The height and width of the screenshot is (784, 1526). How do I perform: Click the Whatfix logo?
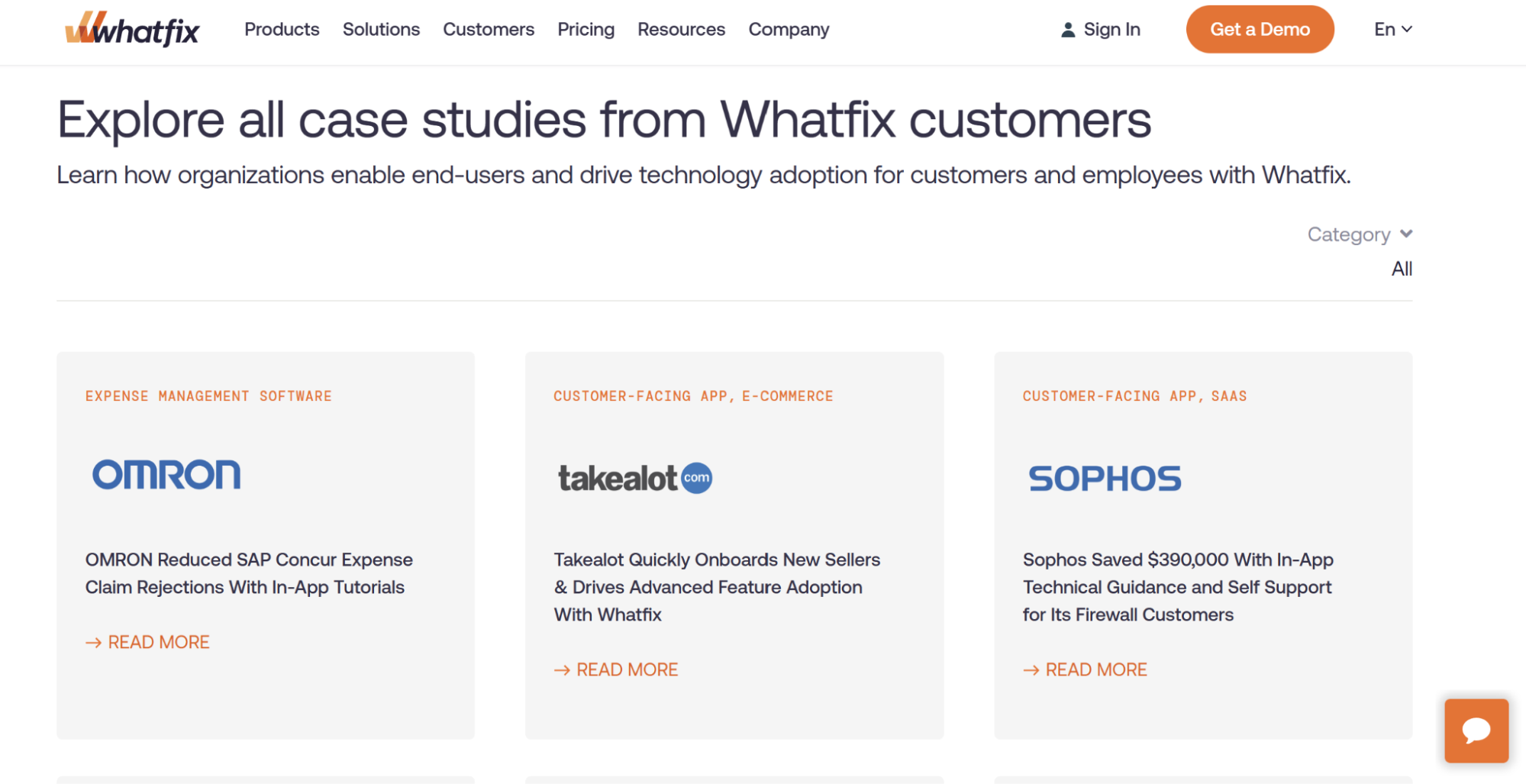point(132,30)
